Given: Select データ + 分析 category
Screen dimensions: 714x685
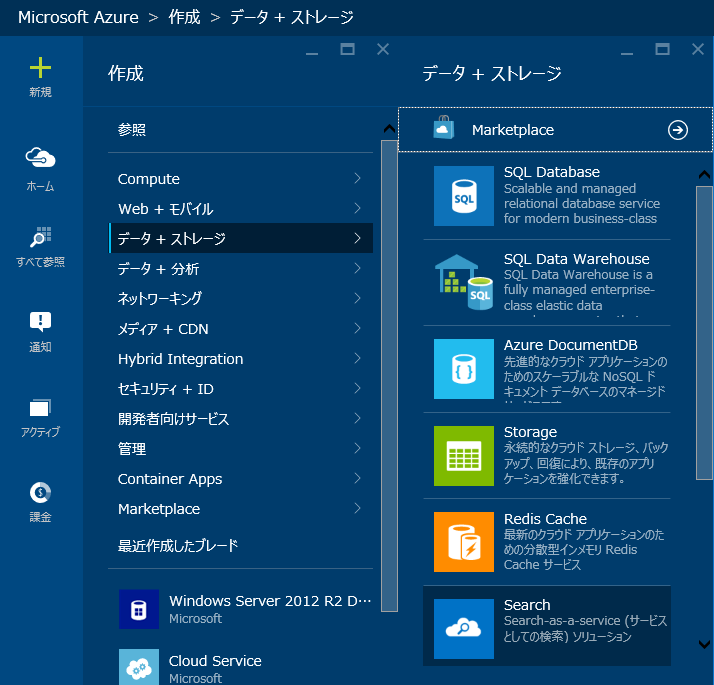Looking at the screenshot, I should click(x=240, y=268).
